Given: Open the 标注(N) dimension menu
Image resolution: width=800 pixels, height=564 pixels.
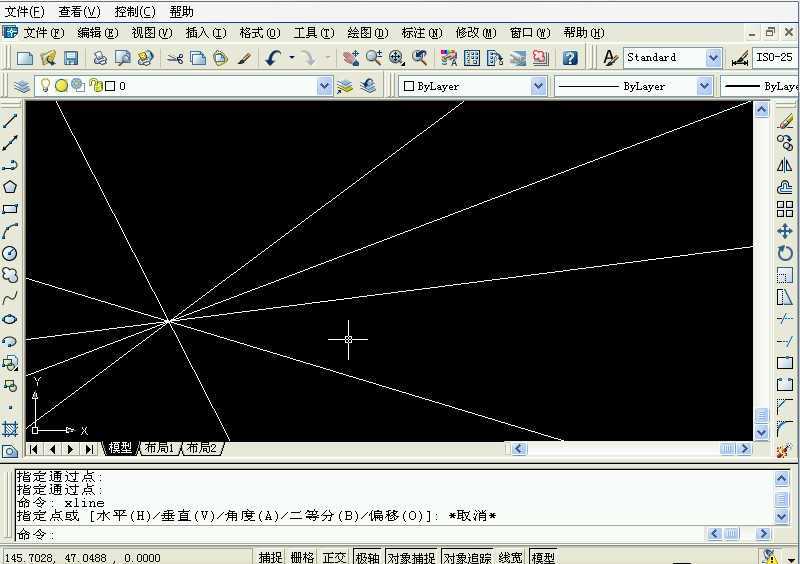Looking at the screenshot, I should pos(421,33).
